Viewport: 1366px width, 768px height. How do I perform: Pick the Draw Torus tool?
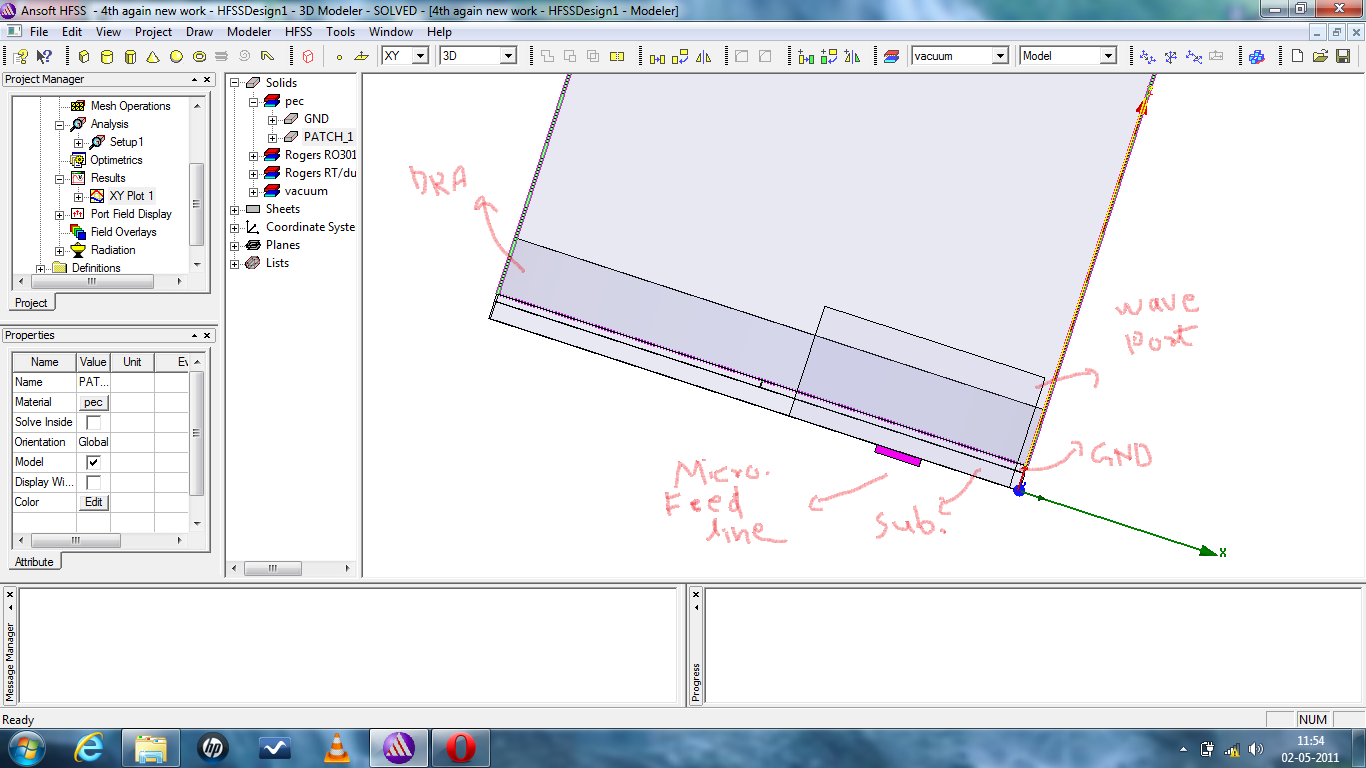click(x=199, y=57)
